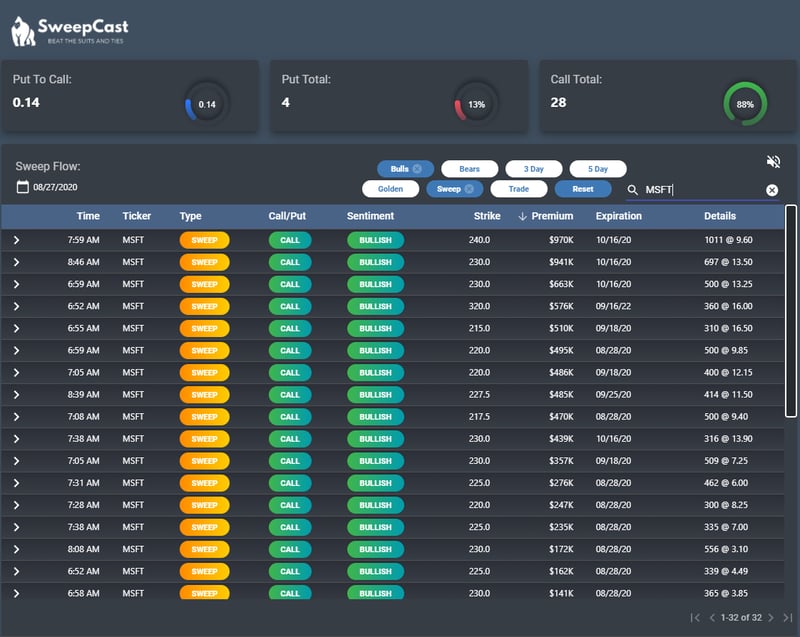This screenshot has height=637, width=800.
Task: Click the 1011 @ 9.60 details cell
Action: 729,240
